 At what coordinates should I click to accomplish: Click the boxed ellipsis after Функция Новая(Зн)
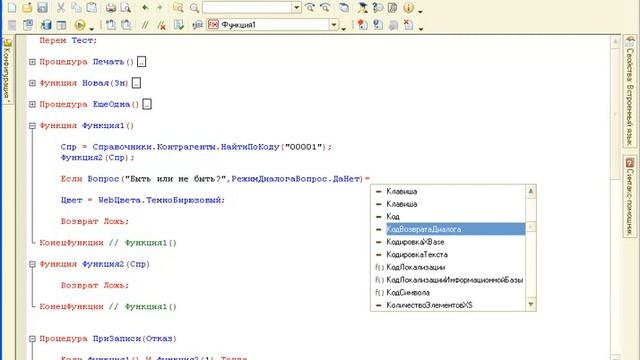(136, 83)
